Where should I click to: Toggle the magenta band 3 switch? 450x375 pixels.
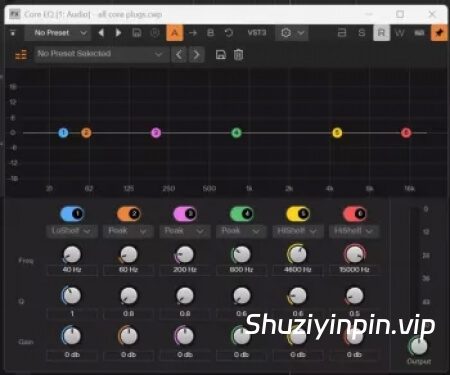coord(185,214)
